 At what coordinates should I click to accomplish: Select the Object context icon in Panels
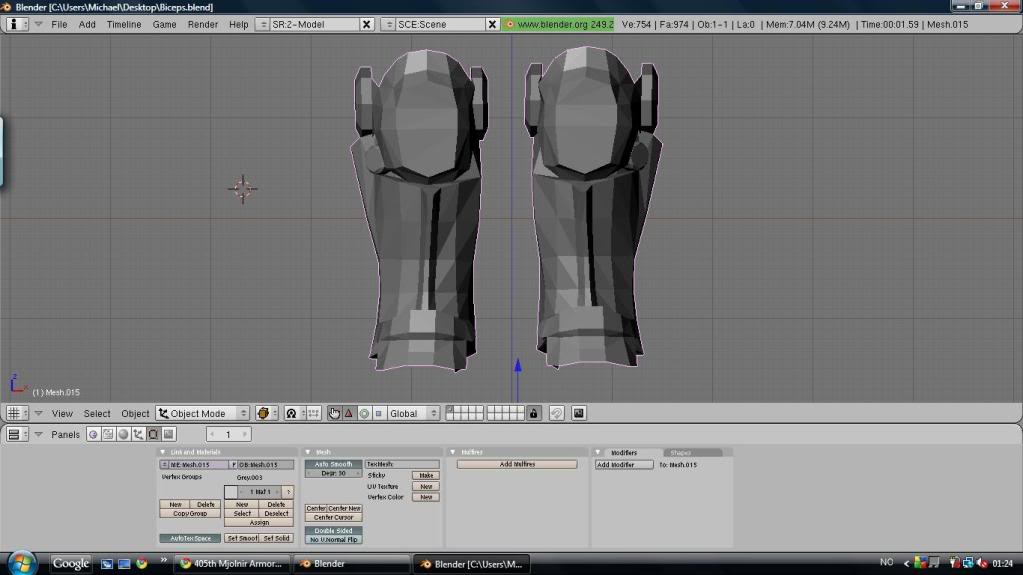138,434
